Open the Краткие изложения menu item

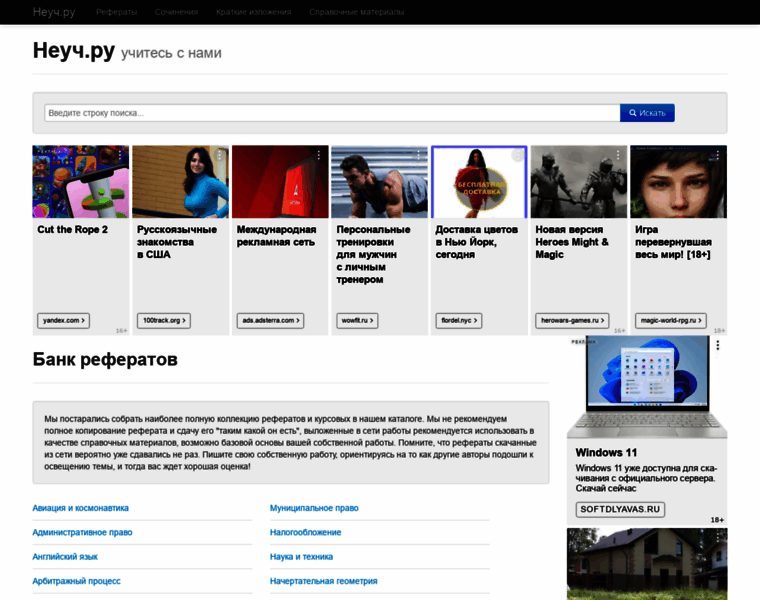tap(253, 12)
